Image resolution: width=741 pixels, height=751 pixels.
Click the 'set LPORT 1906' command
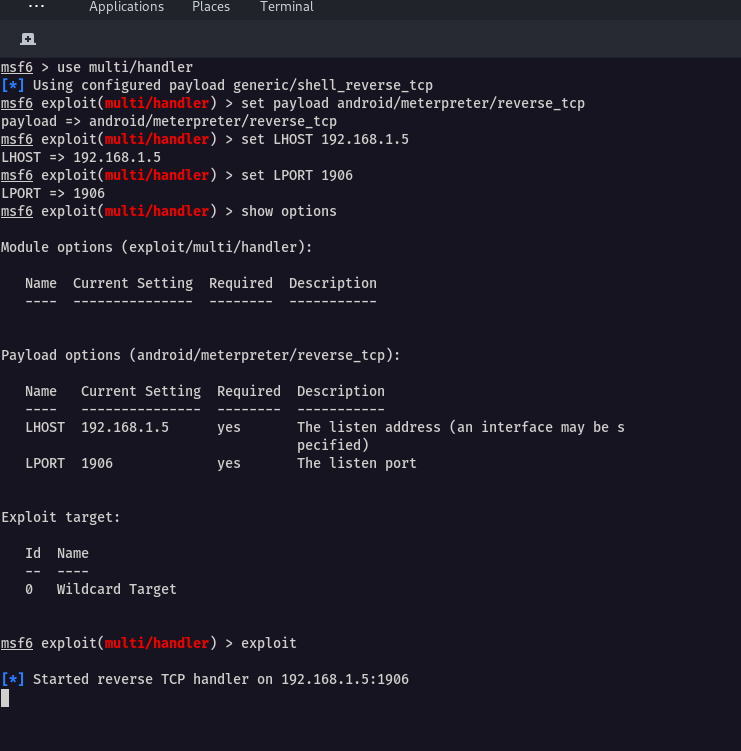point(296,175)
